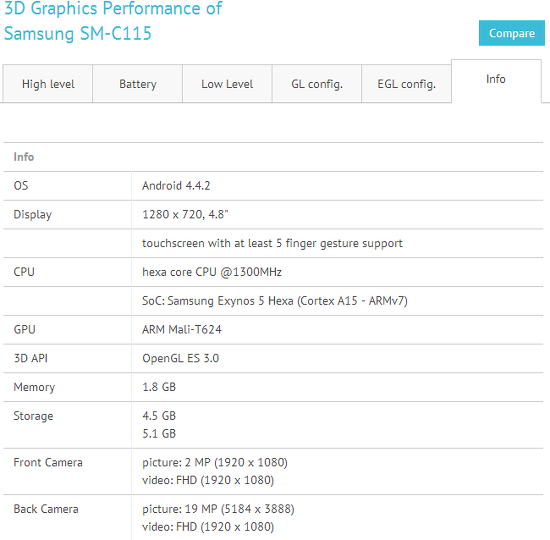
Task: Click the OpenGL ES 3.0 value
Action: (x=181, y=358)
